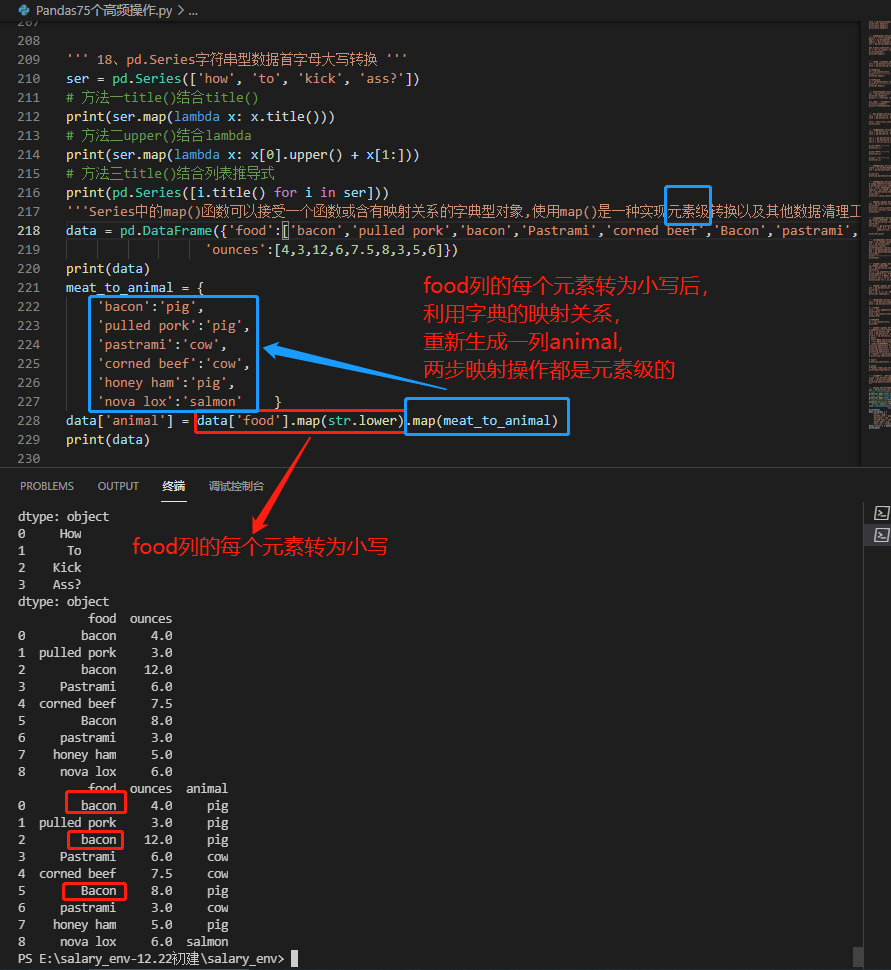Expand the breadcrumb ellipsis symbol path
The width and height of the screenshot is (891, 970).
tap(193, 11)
